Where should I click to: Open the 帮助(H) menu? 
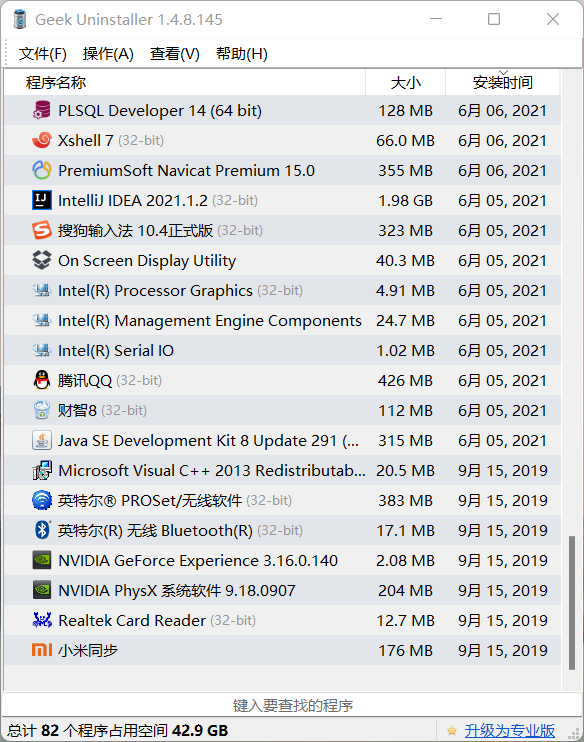[242, 53]
